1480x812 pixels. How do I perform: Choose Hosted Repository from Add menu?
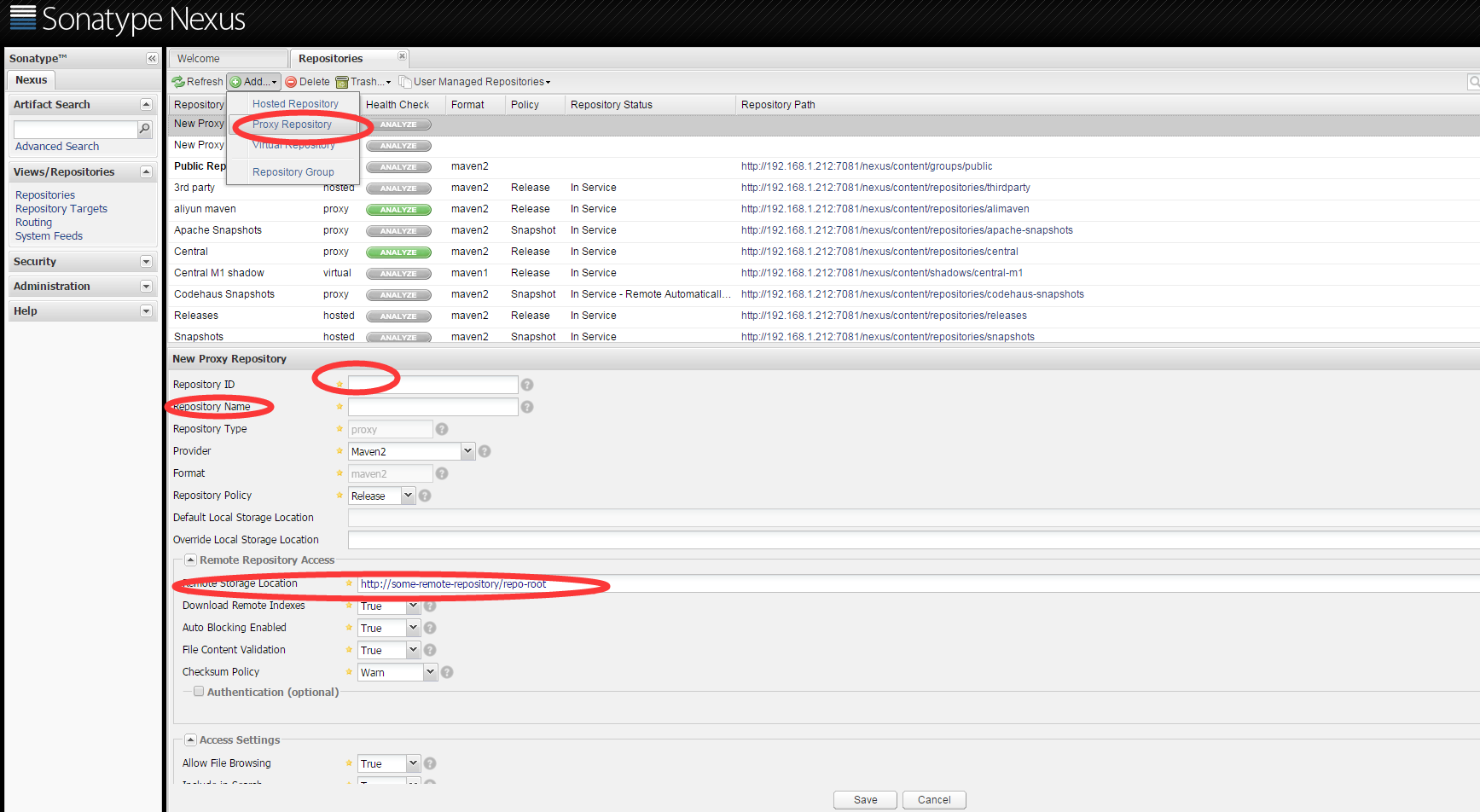295,104
